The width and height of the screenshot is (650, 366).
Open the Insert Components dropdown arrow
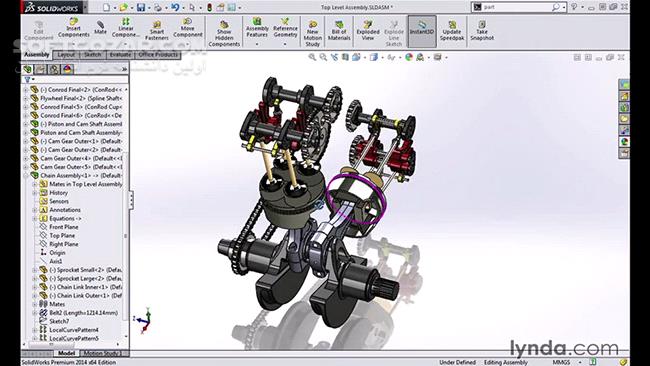point(73,43)
